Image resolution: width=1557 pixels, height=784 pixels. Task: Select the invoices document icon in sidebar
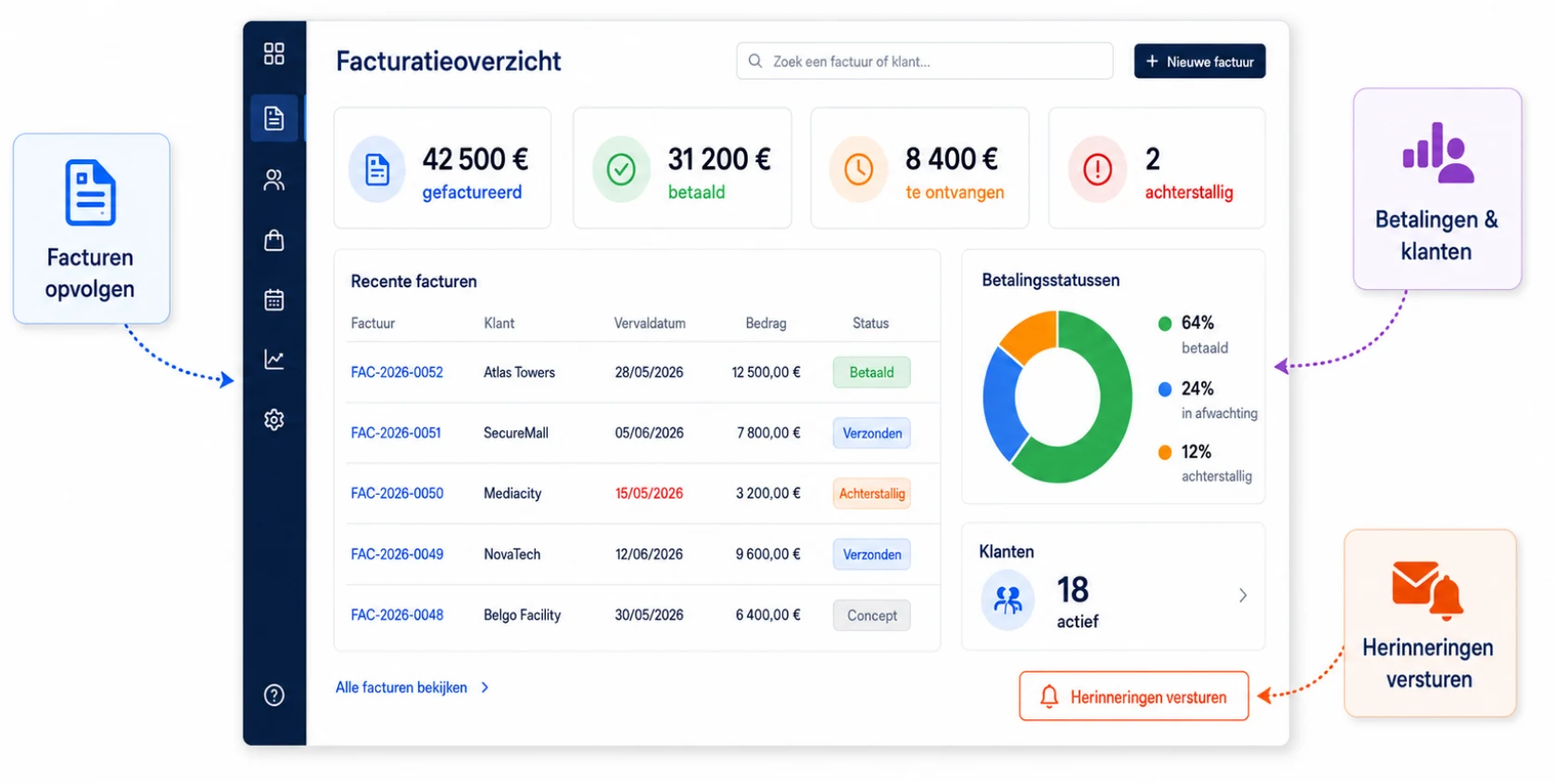click(x=273, y=119)
